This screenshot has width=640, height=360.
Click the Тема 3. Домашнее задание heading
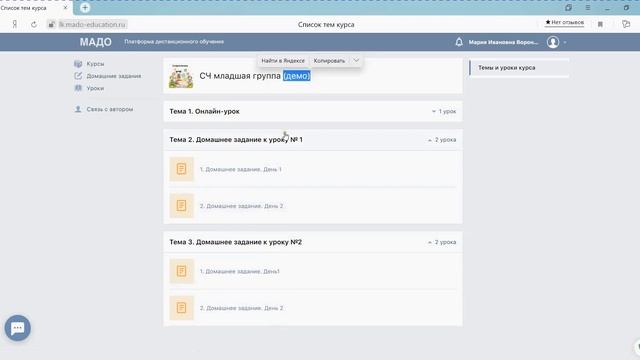click(x=236, y=242)
